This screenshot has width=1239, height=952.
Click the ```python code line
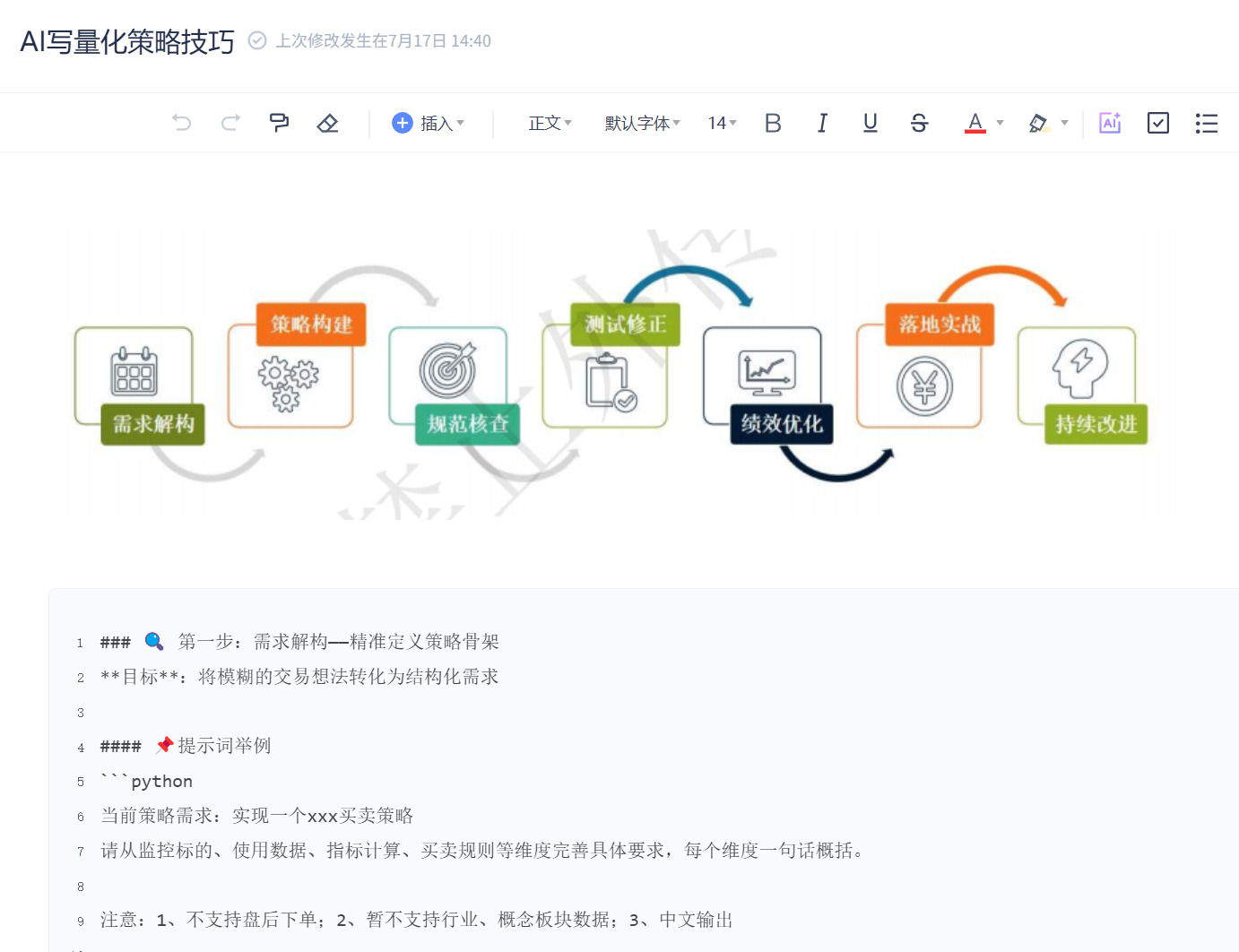click(x=146, y=781)
